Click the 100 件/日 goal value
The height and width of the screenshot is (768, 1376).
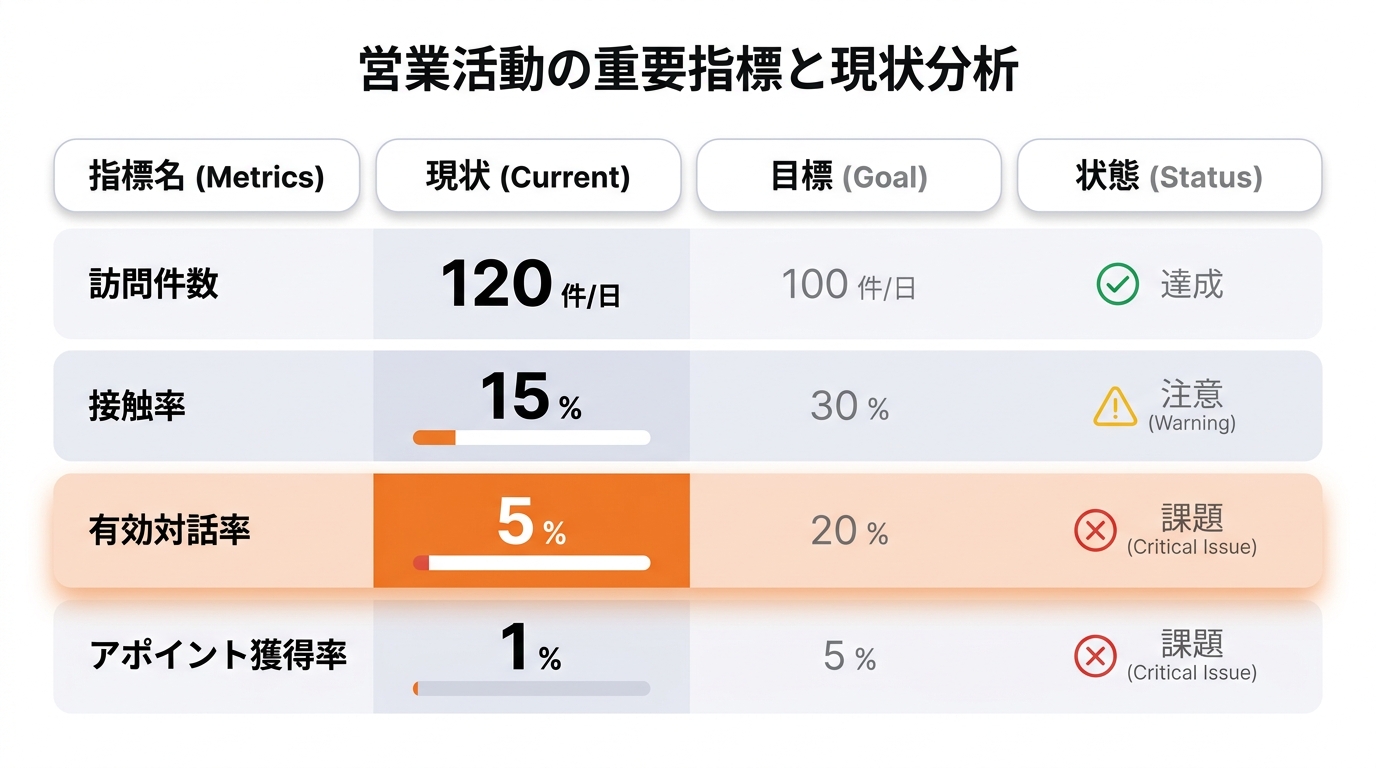coord(849,286)
